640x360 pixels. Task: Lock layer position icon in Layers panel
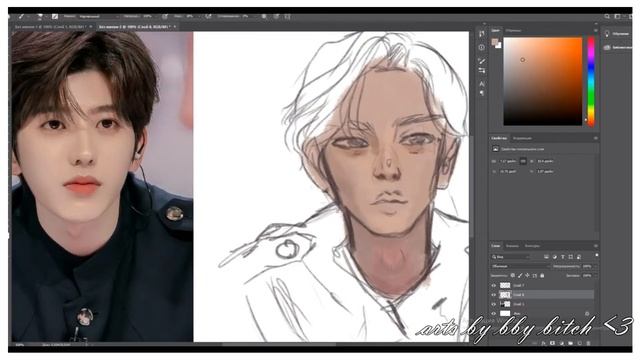pos(527,276)
